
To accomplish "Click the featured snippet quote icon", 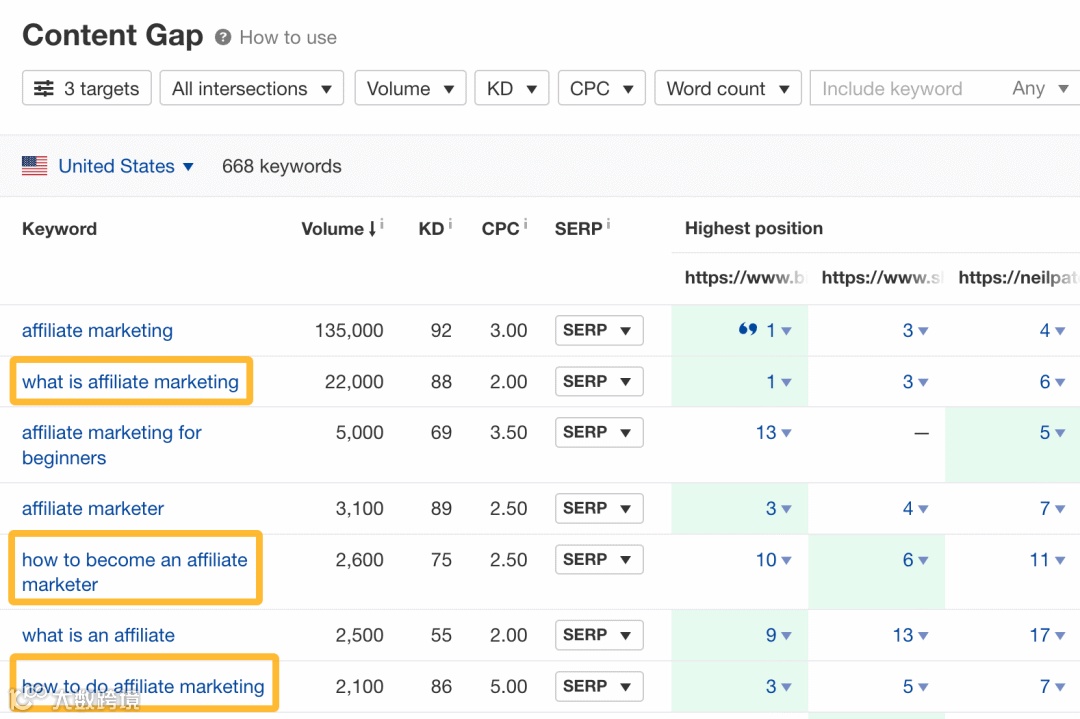I will pyautogui.click(x=747, y=330).
